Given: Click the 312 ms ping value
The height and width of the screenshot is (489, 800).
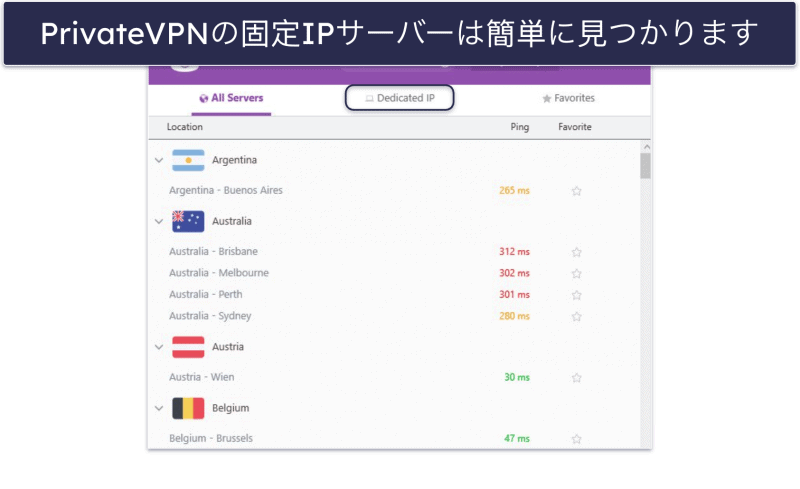Looking at the screenshot, I should tap(514, 252).
